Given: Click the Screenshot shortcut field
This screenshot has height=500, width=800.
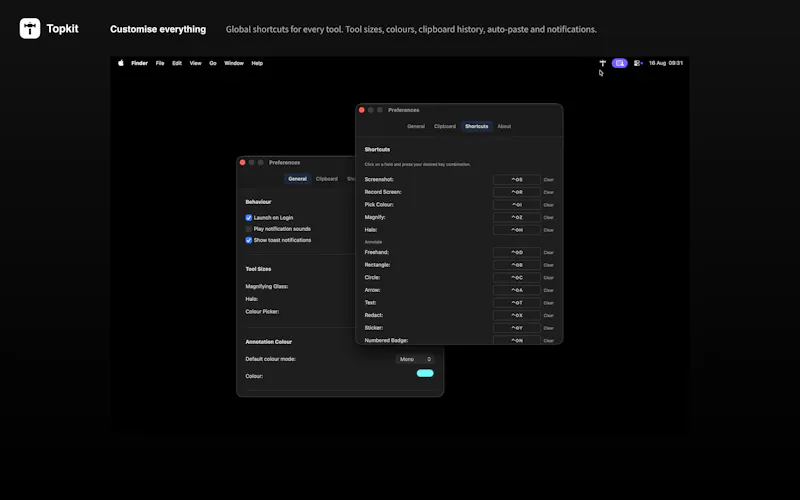Looking at the screenshot, I should click(x=517, y=180).
